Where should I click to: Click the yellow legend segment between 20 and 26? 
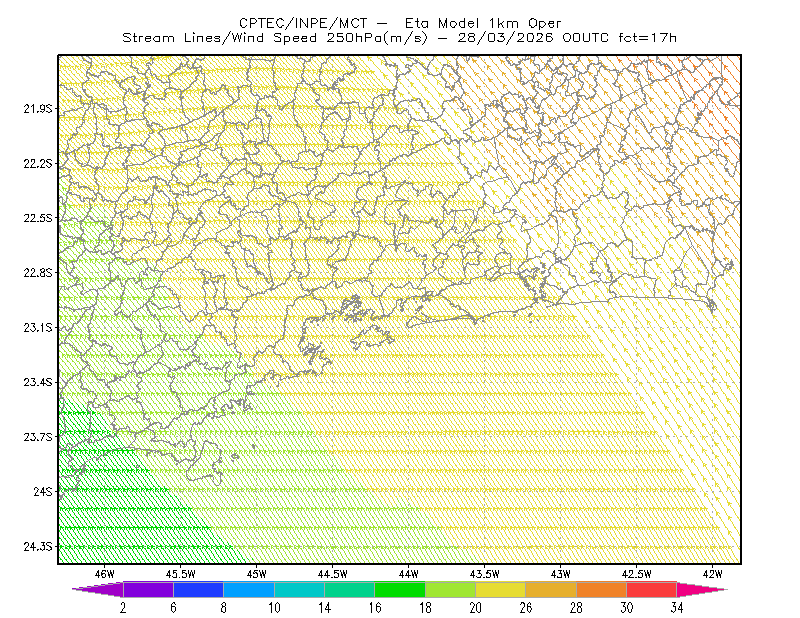tap(501, 589)
